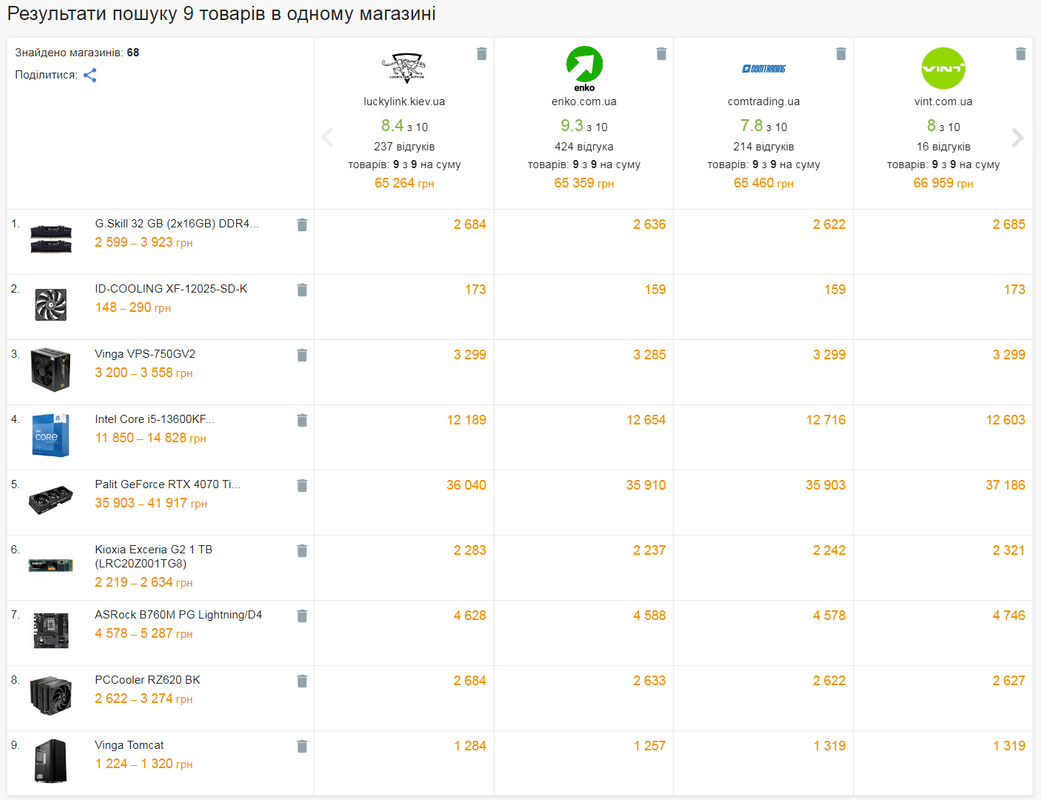Click luckylink price 12 189 for Intel Core
The height and width of the screenshot is (800, 1041).
[x=466, y=420]
